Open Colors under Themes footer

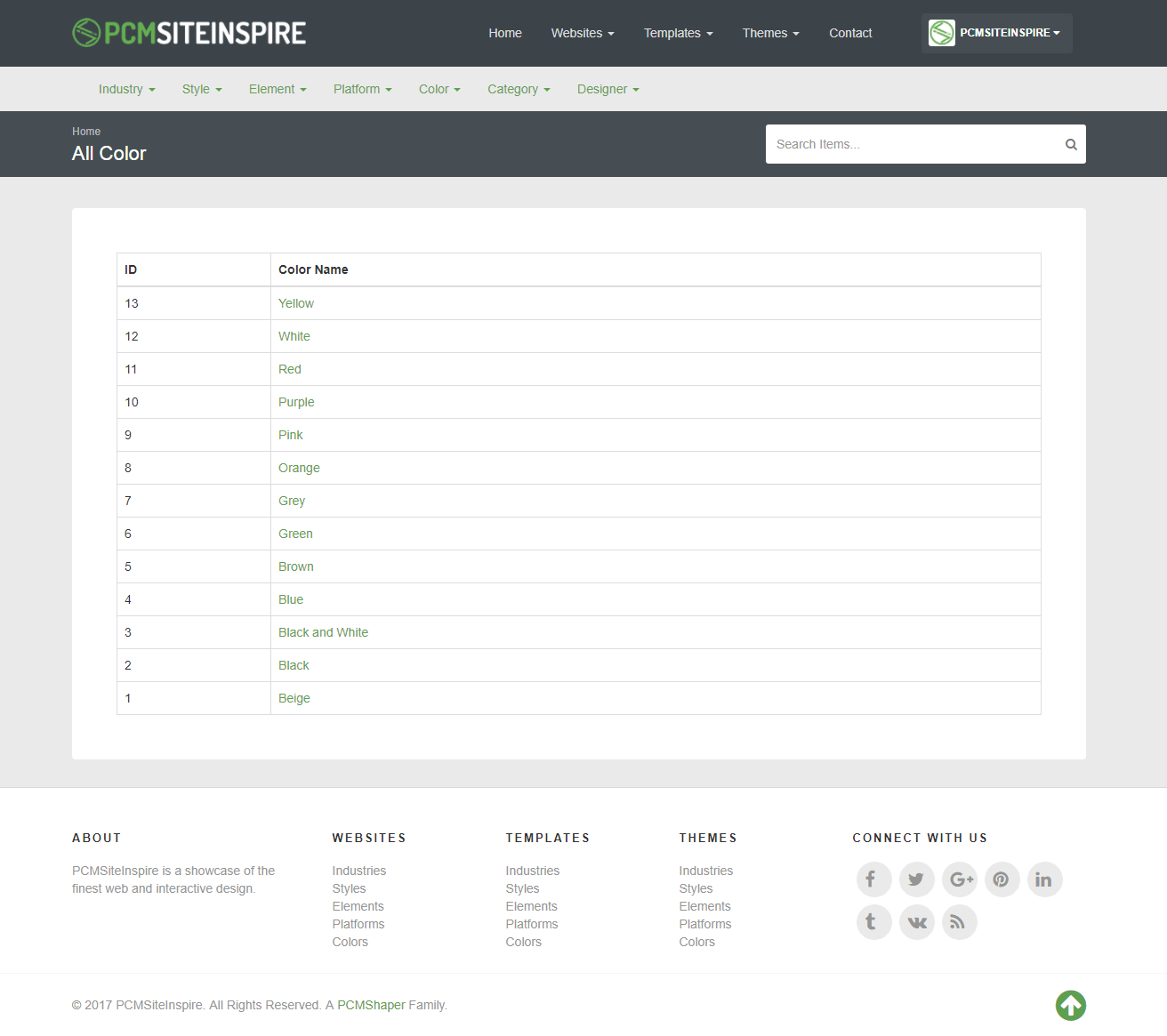click(x=697, y=942)
